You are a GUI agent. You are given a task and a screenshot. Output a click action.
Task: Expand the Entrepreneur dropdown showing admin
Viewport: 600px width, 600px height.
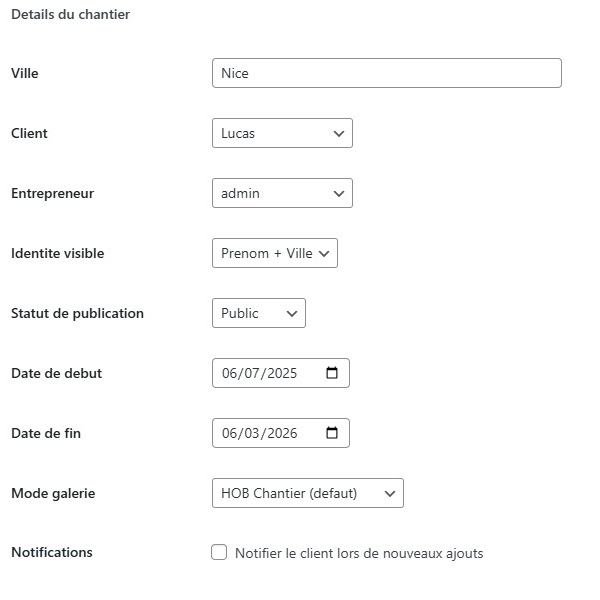click(x=282, y=193)
